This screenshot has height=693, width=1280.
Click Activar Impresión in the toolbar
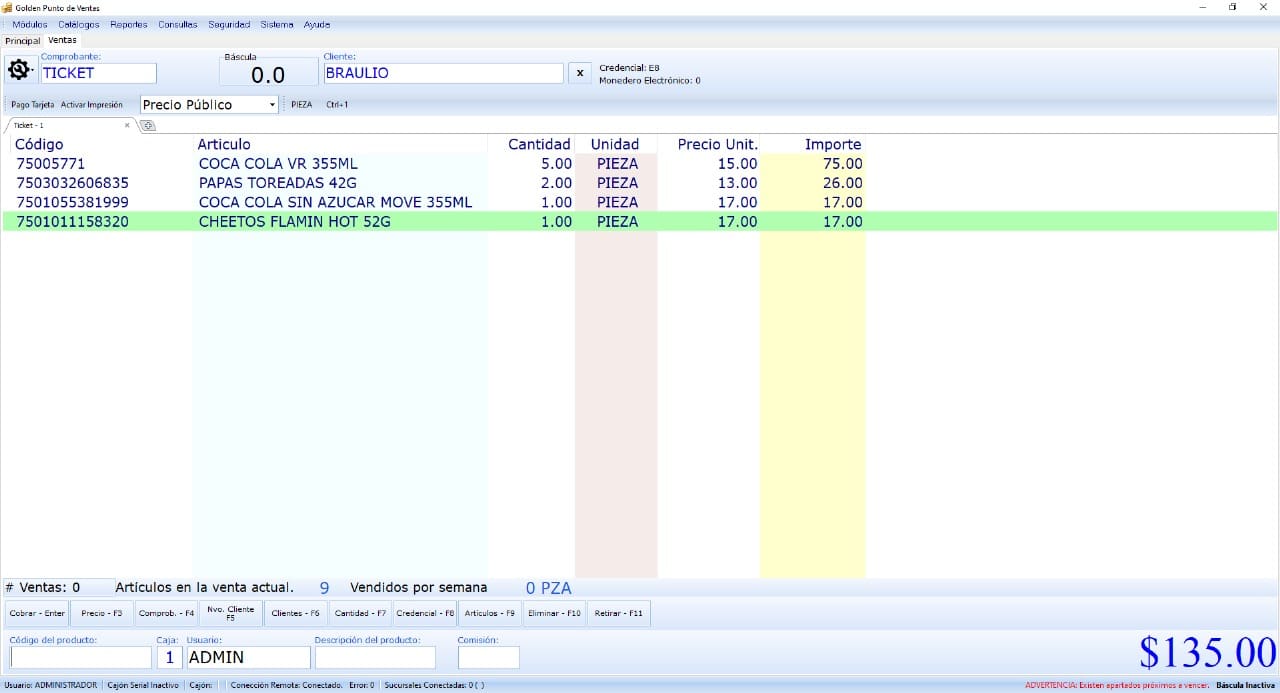(92, 104)
